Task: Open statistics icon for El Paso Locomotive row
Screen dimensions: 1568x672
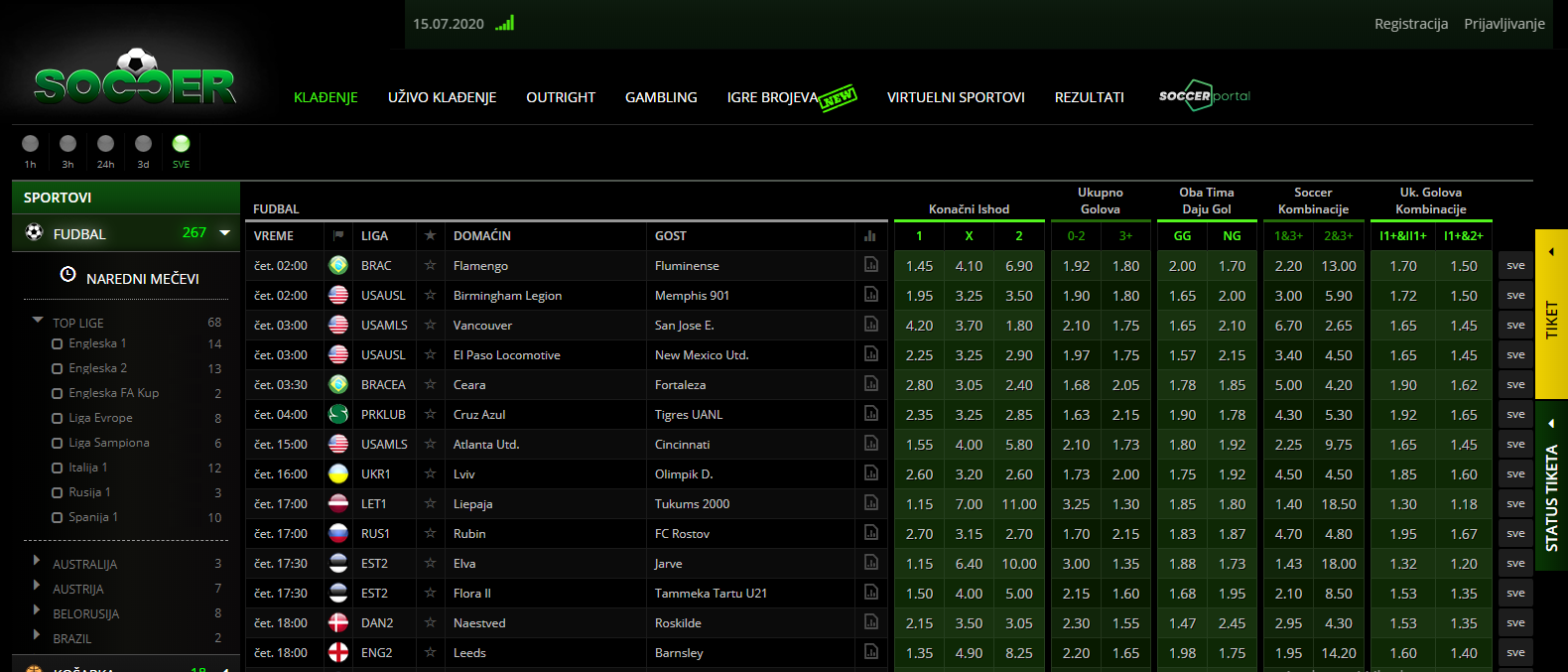Action: (870, 353)
